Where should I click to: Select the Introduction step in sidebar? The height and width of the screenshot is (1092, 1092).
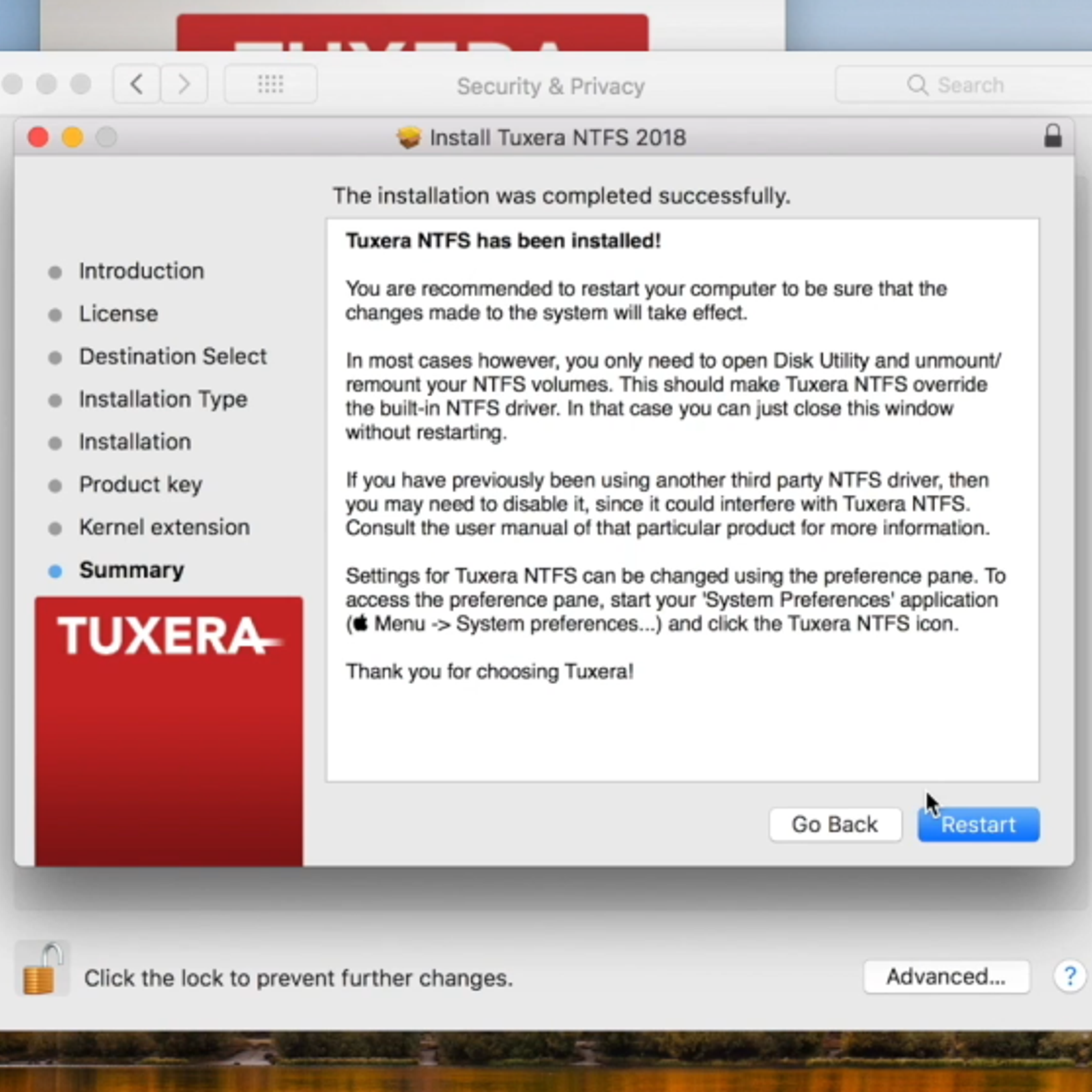click(x=141, y=271)
